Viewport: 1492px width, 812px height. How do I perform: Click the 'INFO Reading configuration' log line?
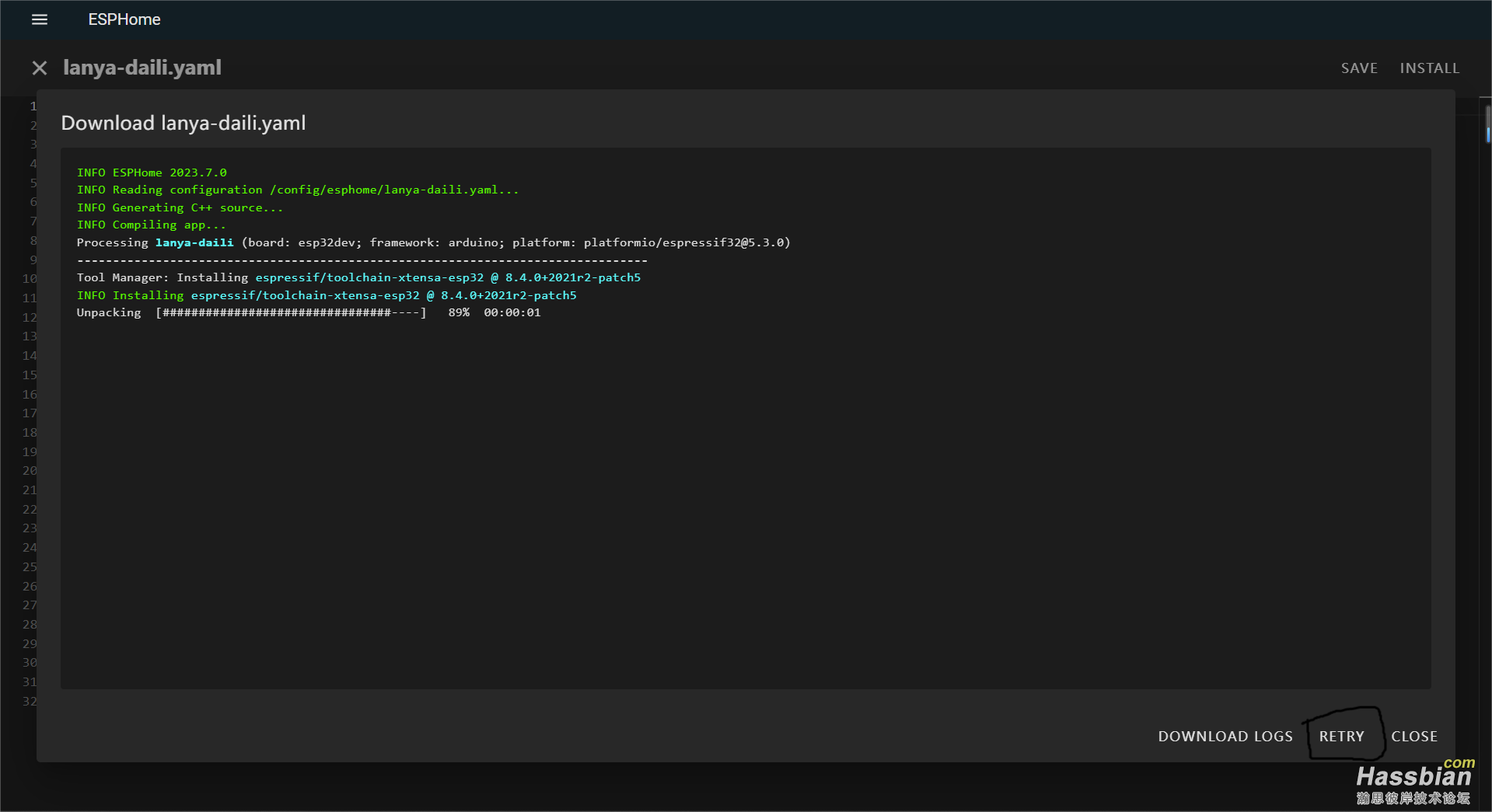[x=297, y=190]
